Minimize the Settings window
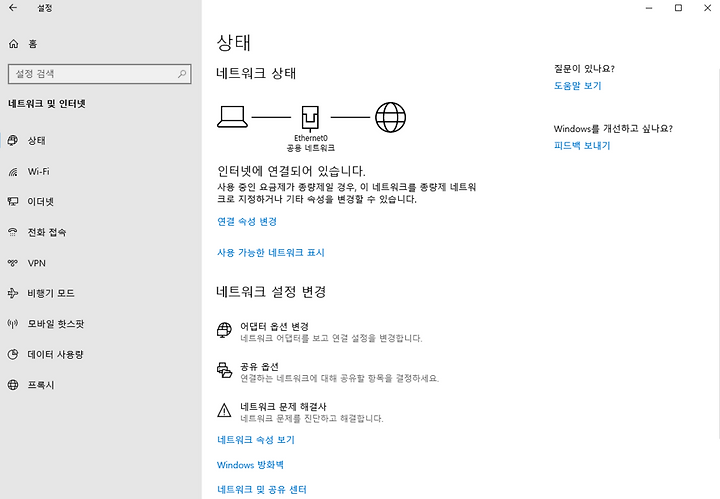This screenshot has height=499, width=720. tap(649, 8)
